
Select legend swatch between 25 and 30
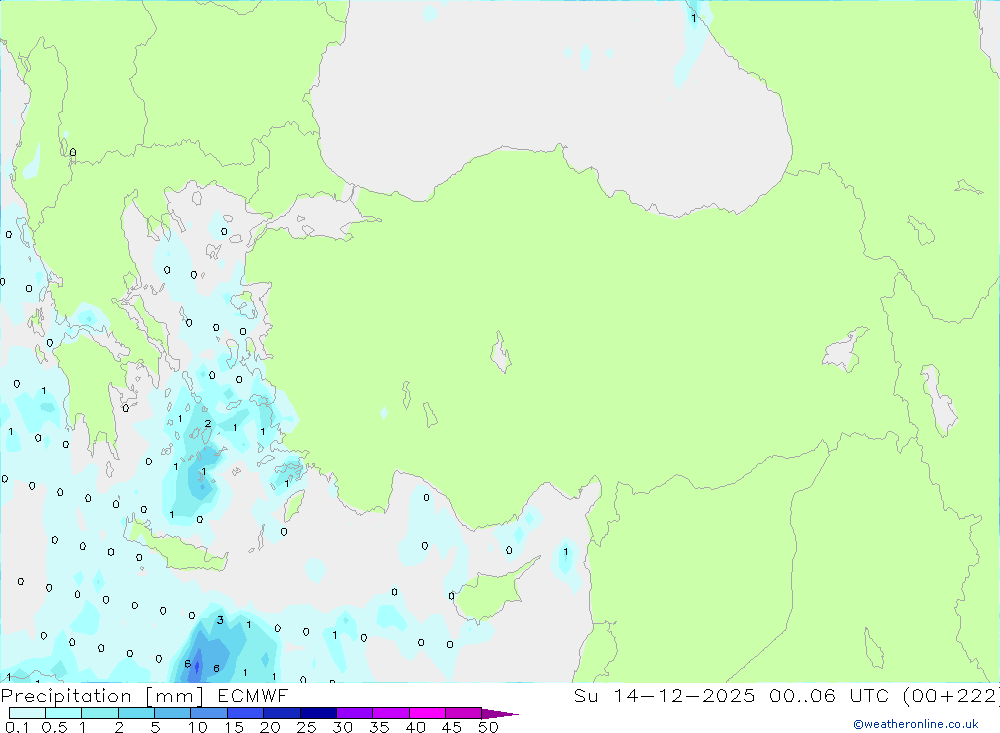click(318, 713)
